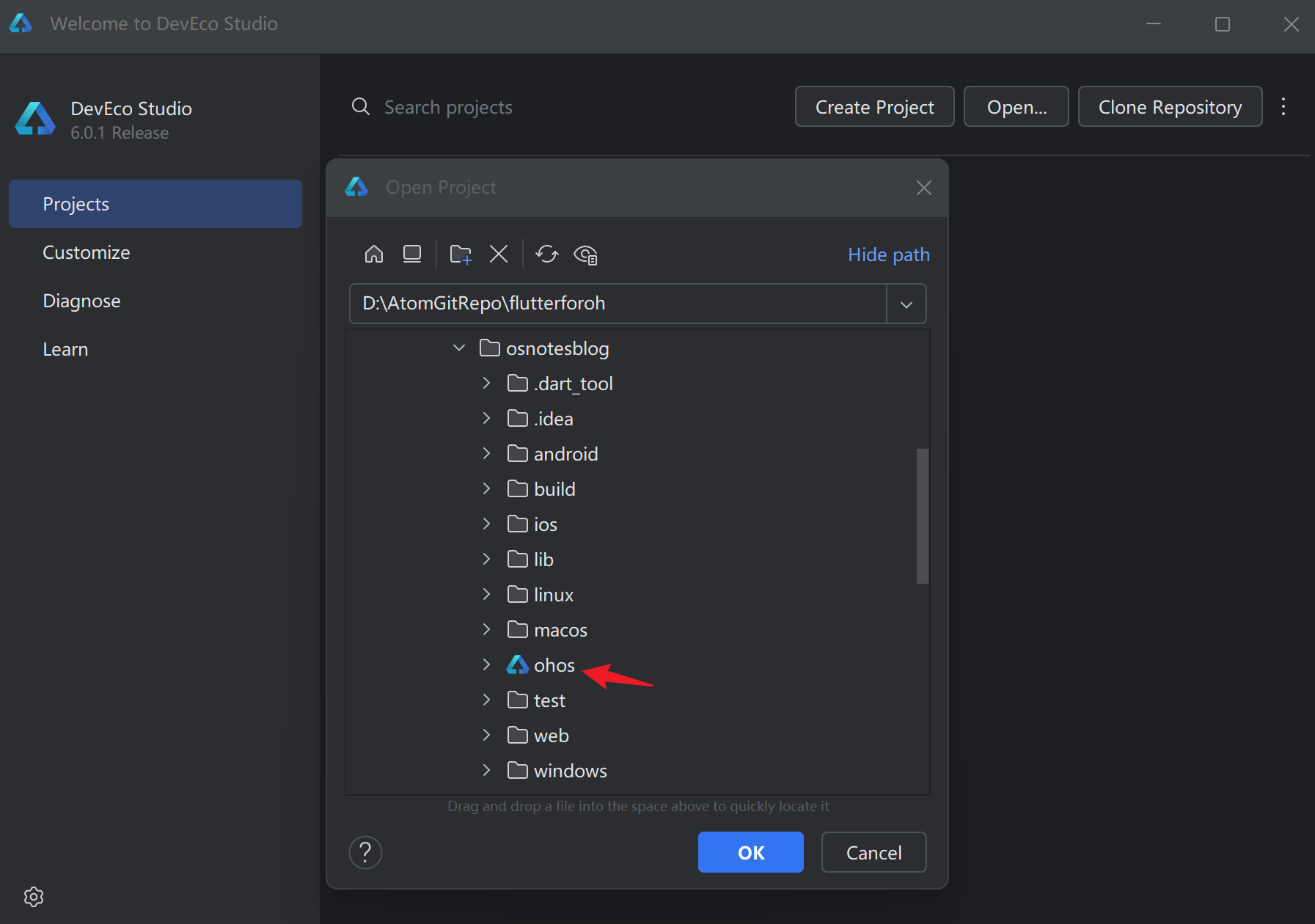Viewport: 1315px width, 924px height.
Task: Collapse the osnotesblog folder
Action: pyautogui.click(x=459, y=348)
